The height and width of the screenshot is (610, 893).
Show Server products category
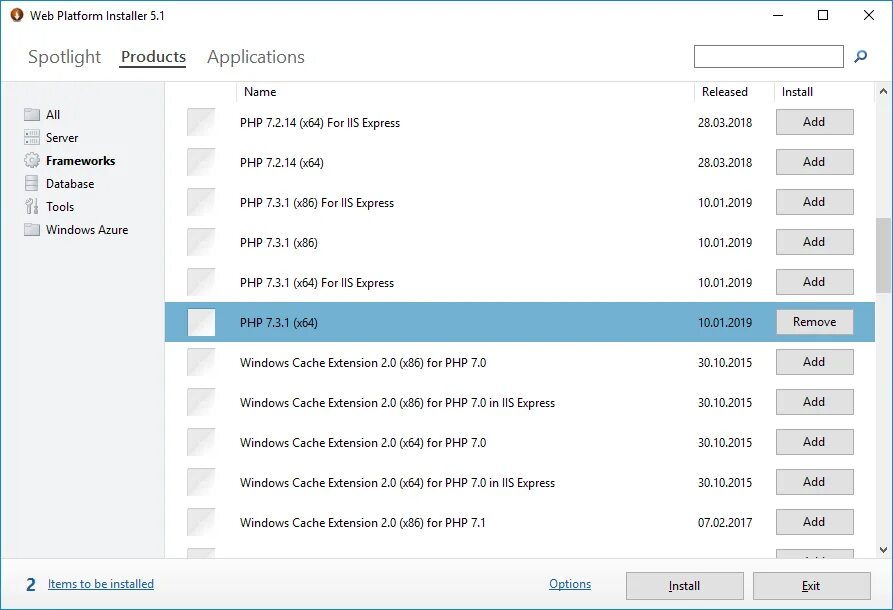point(62,137)
